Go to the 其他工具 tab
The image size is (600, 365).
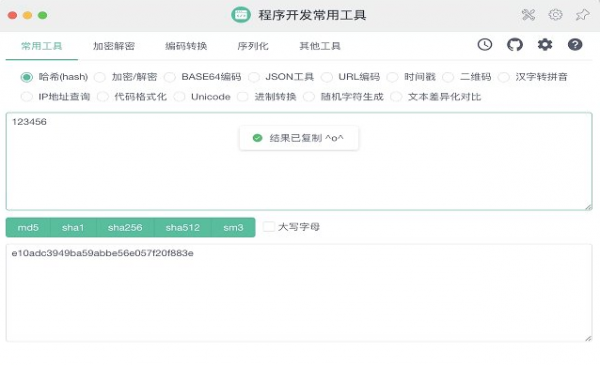point(320,46)
